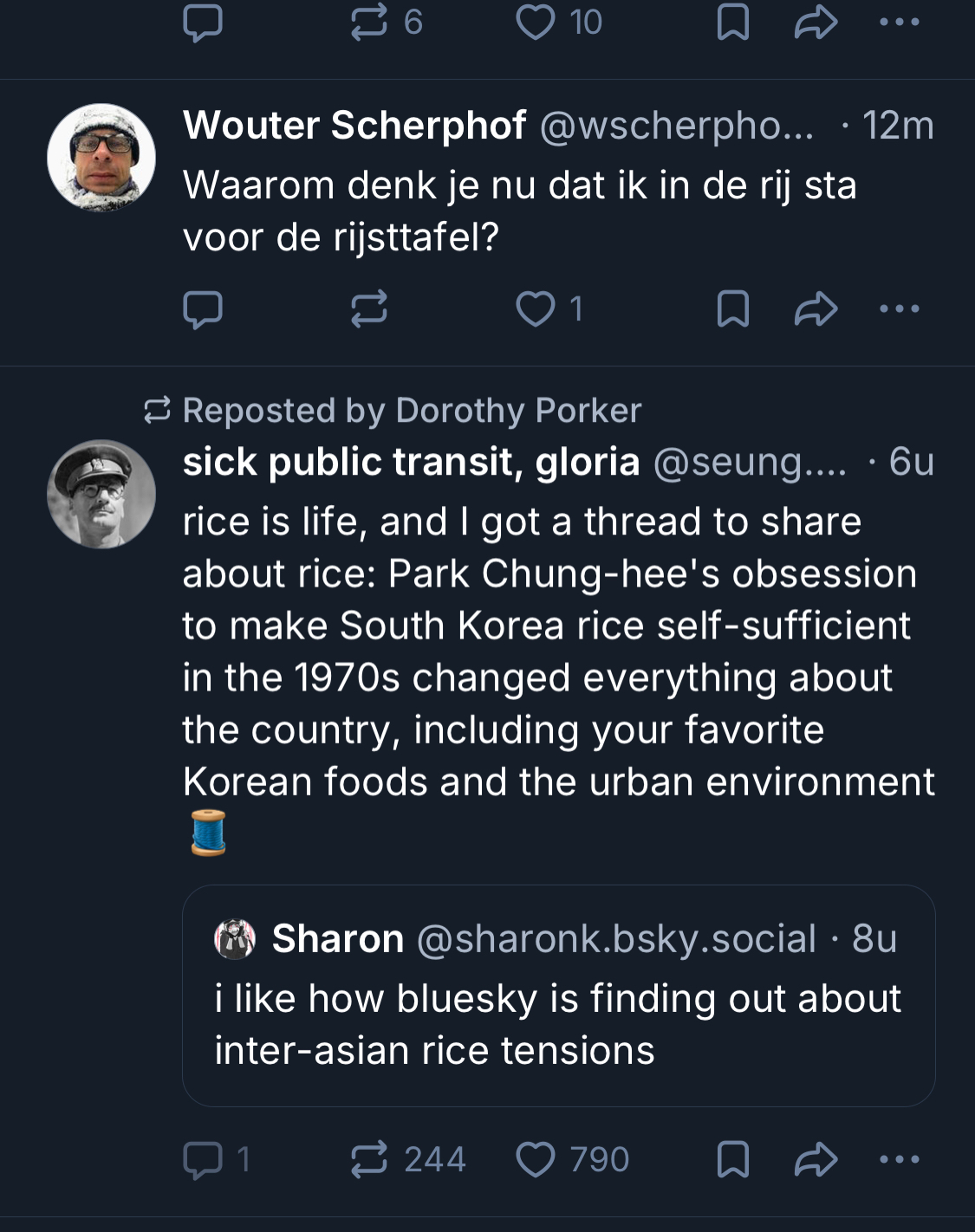Bookmark the Park Chung-hee rice thread
The image size is (975, 1232).
[733, 1160]
